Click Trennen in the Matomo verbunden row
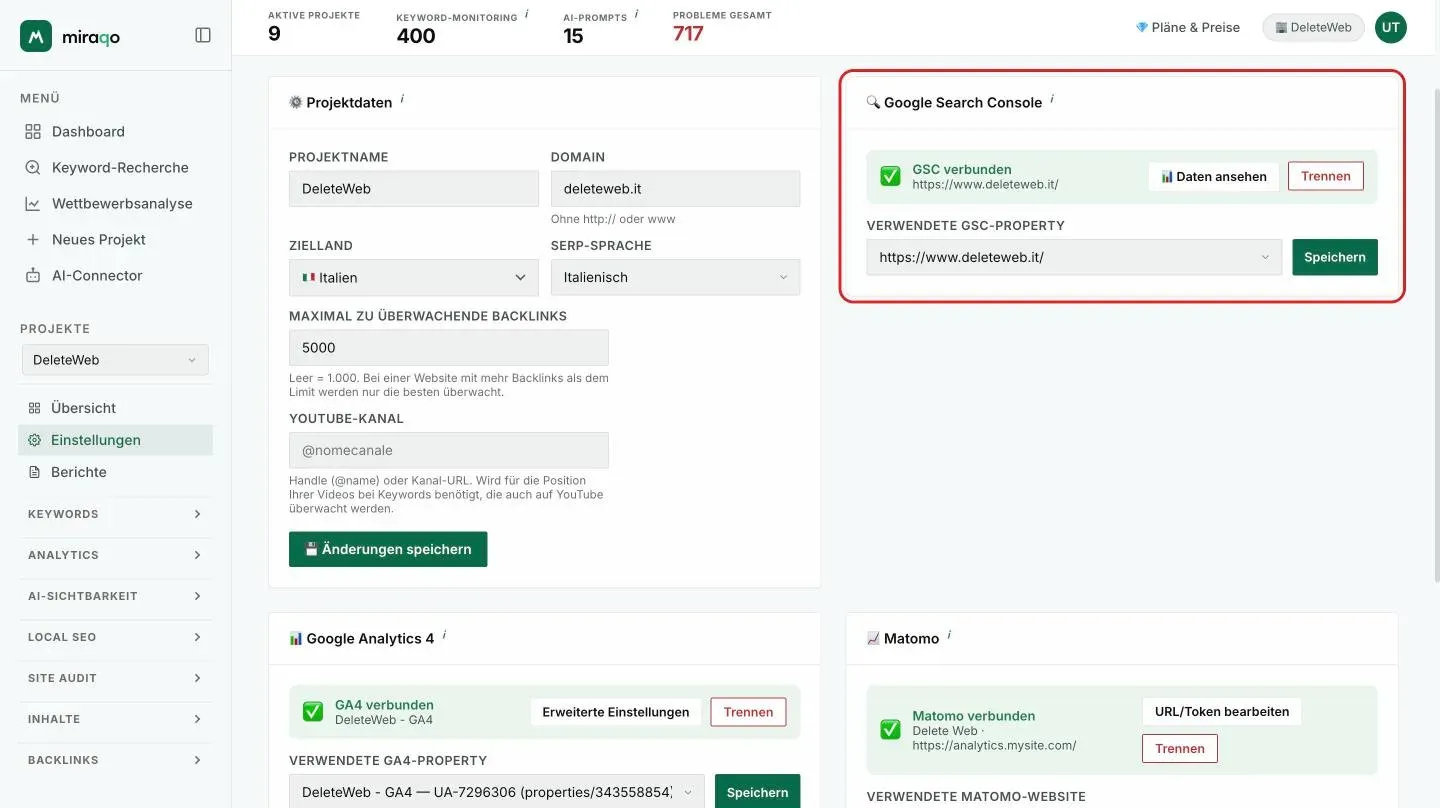This screenshot has height=808, width=1440. pos(1180,748)
